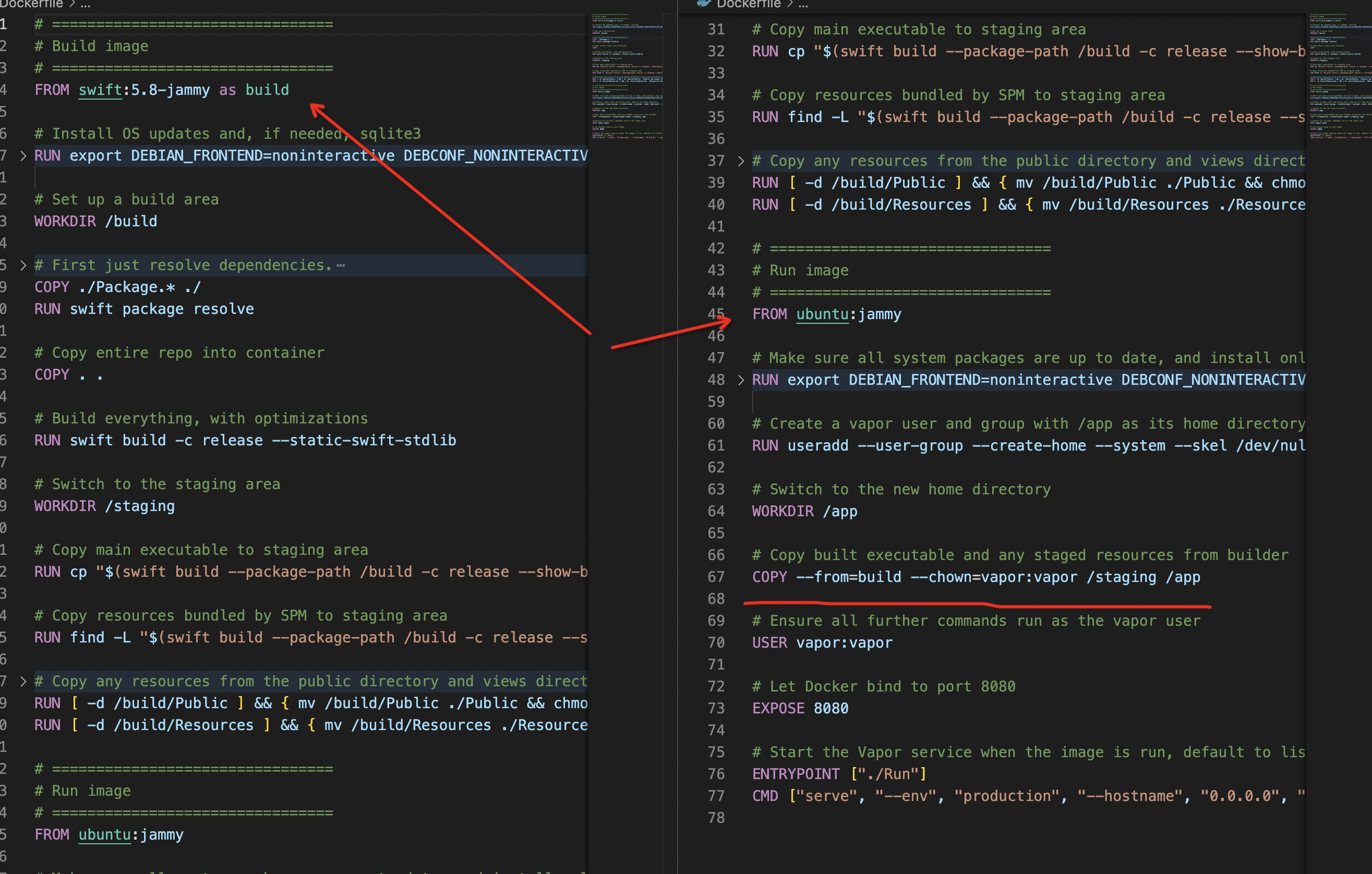Click '# Start the Vapor service' comment line 75
The width and height of the screenshot is (1372, 874).
tap(1028, 752)
